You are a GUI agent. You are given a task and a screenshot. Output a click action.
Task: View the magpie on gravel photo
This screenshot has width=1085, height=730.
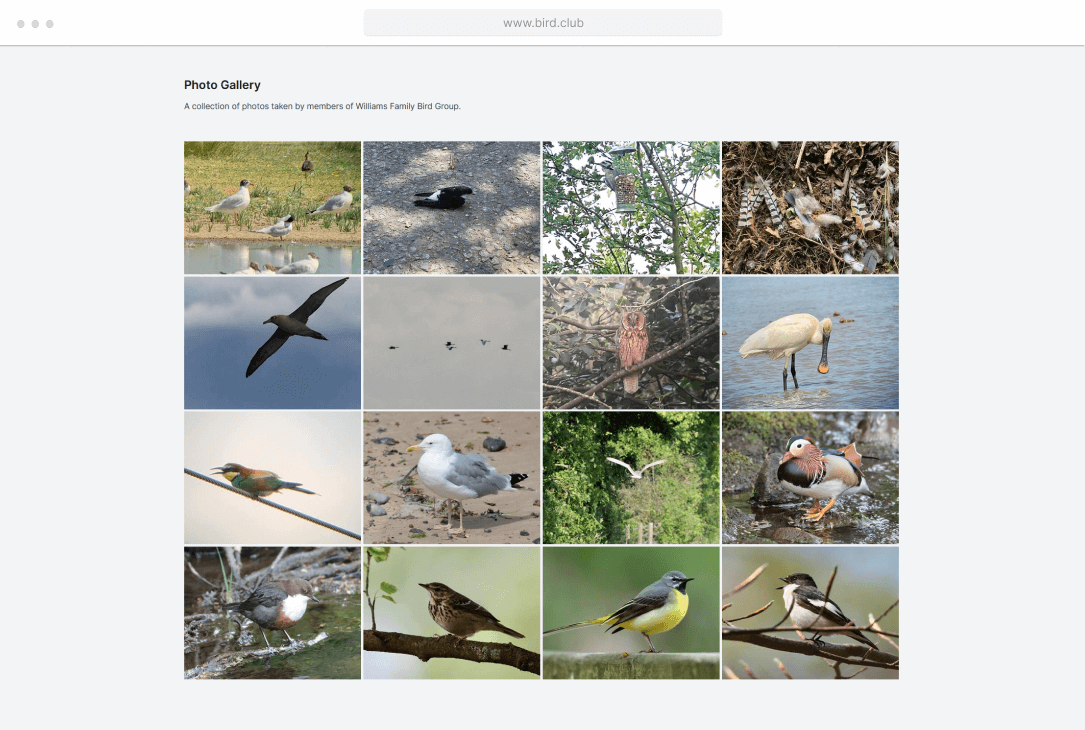pos(451,207)
